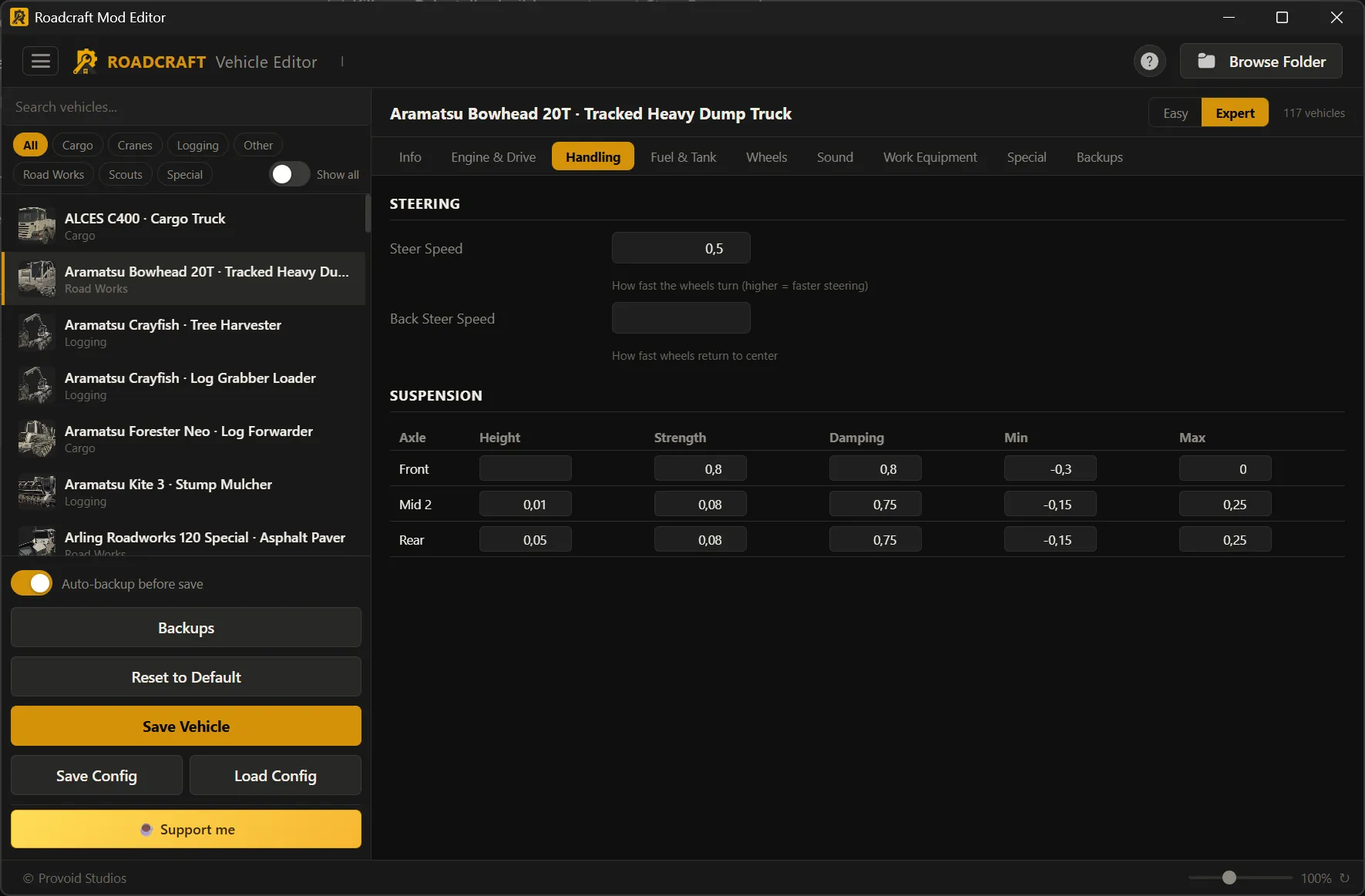
Task: Select the Handling tab
Action: pos(593,156)
